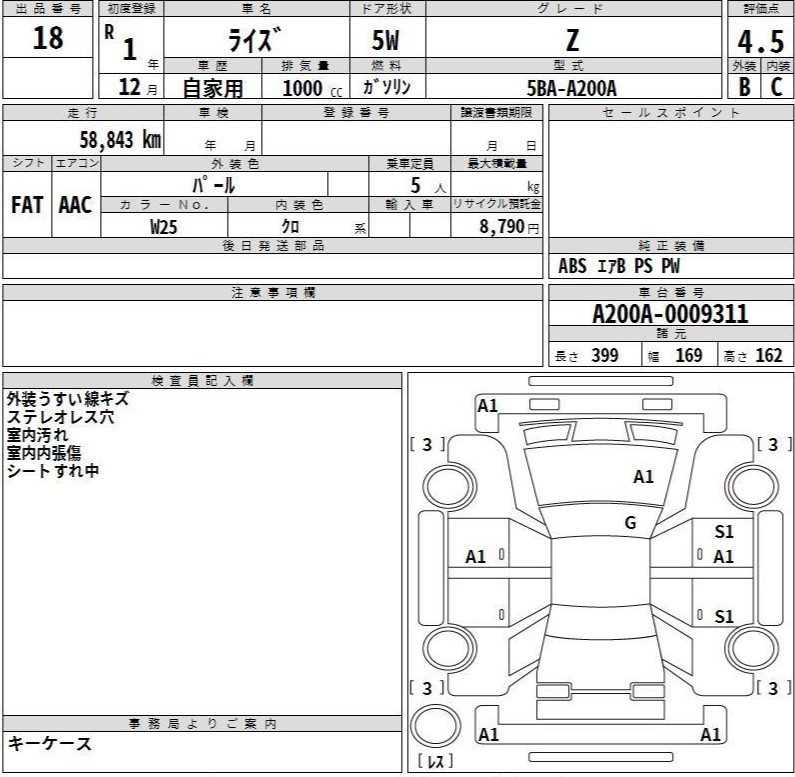Select exterior grade letter 'B'
Viewport: 795px width, 777px height.
pos(744,87)
